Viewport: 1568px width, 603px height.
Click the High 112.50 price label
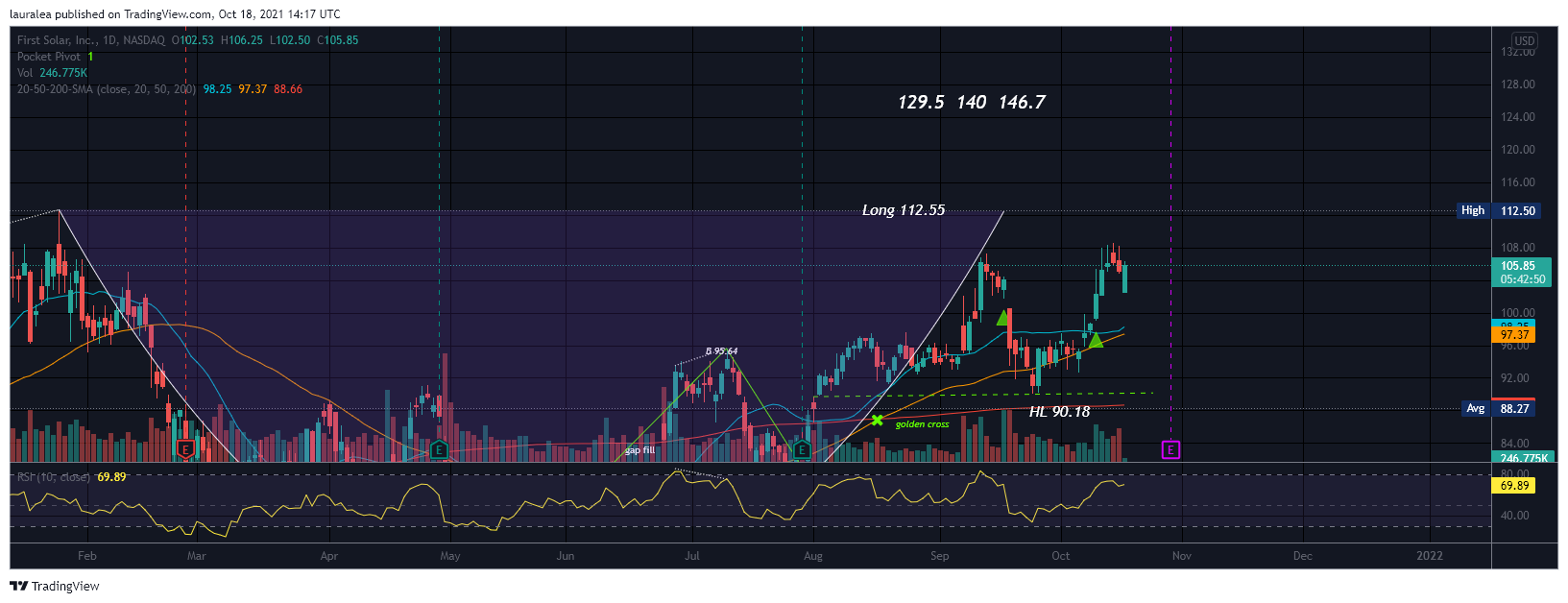[1500, 210]
